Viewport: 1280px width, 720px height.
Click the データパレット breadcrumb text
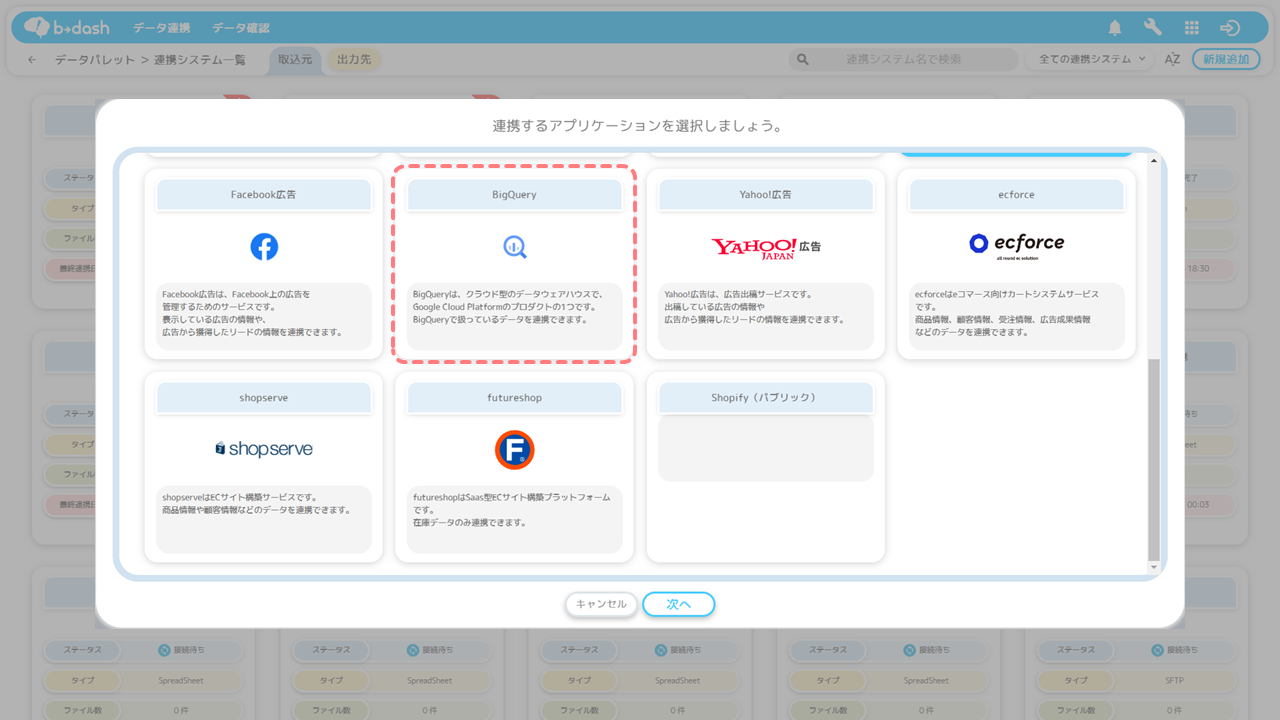pyautogui.click(x=95, y=60)
